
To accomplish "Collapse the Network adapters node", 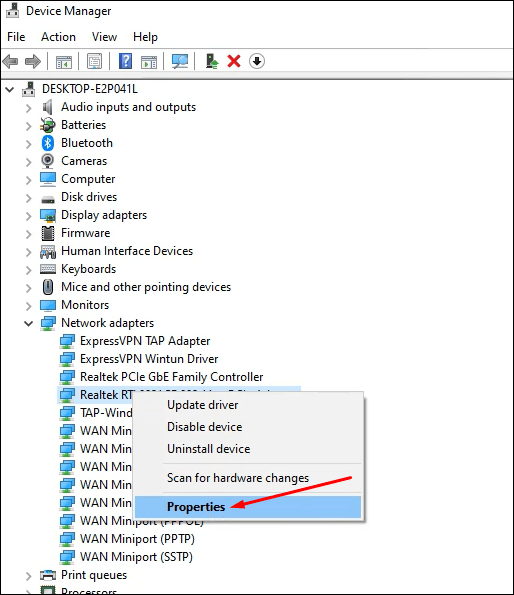I will 28,323.
